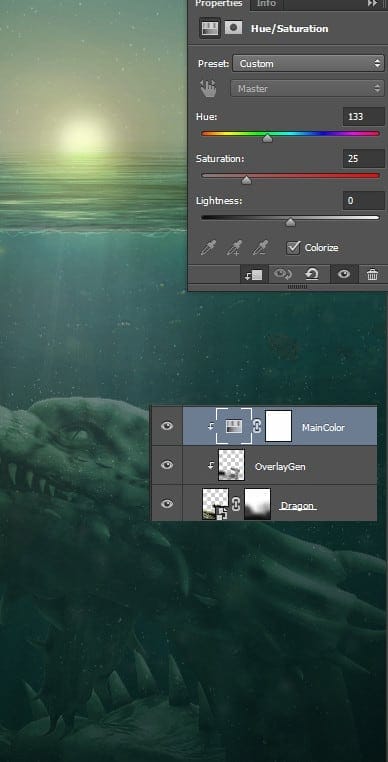Image resolution: width=388 pixels, height=762 pixels.
Task: Select the MainColor white layer mask thumbnail
Action: [x=279, y=426]
